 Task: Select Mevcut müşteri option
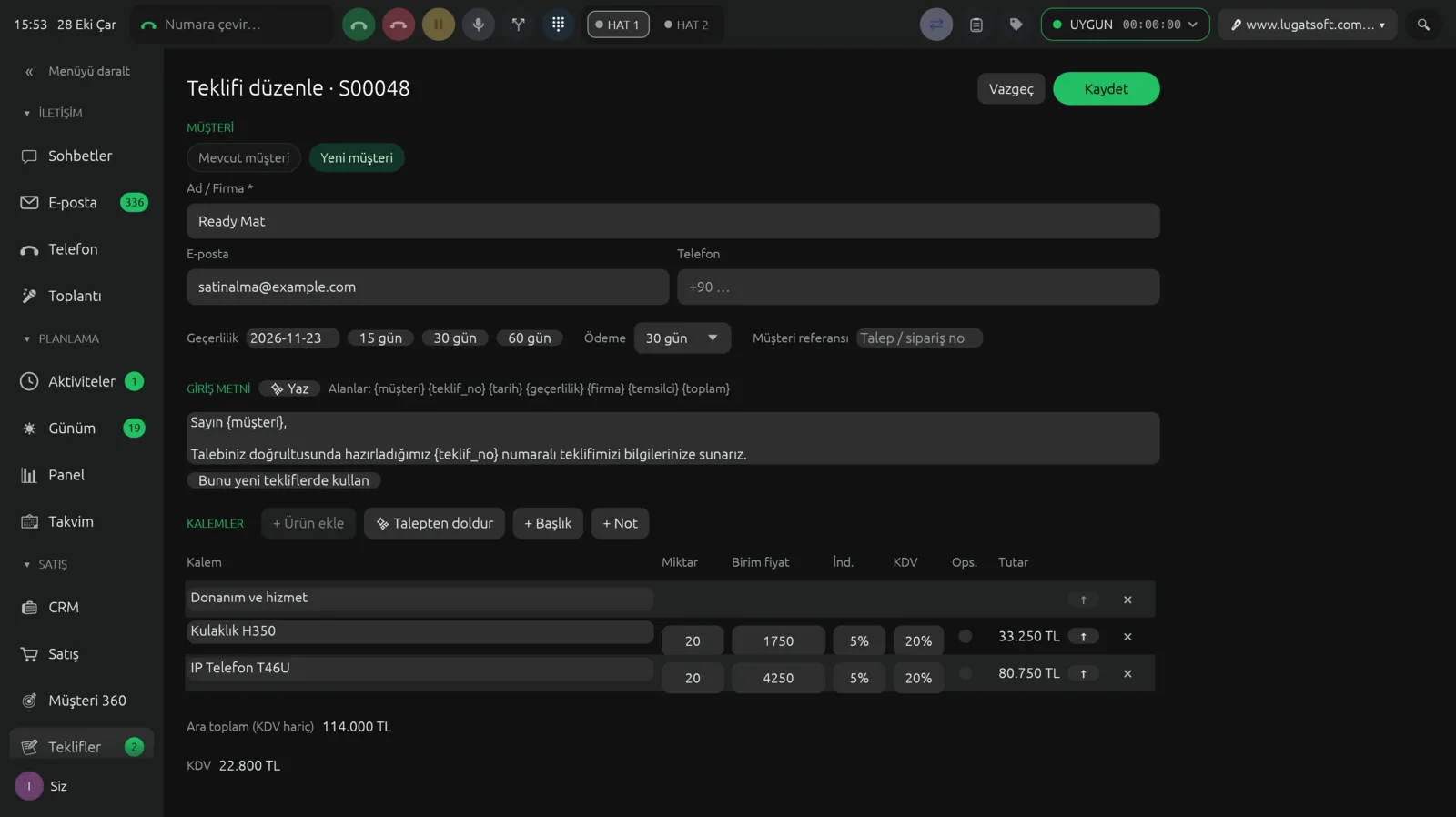pyautogui.click(x=244, y=158)
